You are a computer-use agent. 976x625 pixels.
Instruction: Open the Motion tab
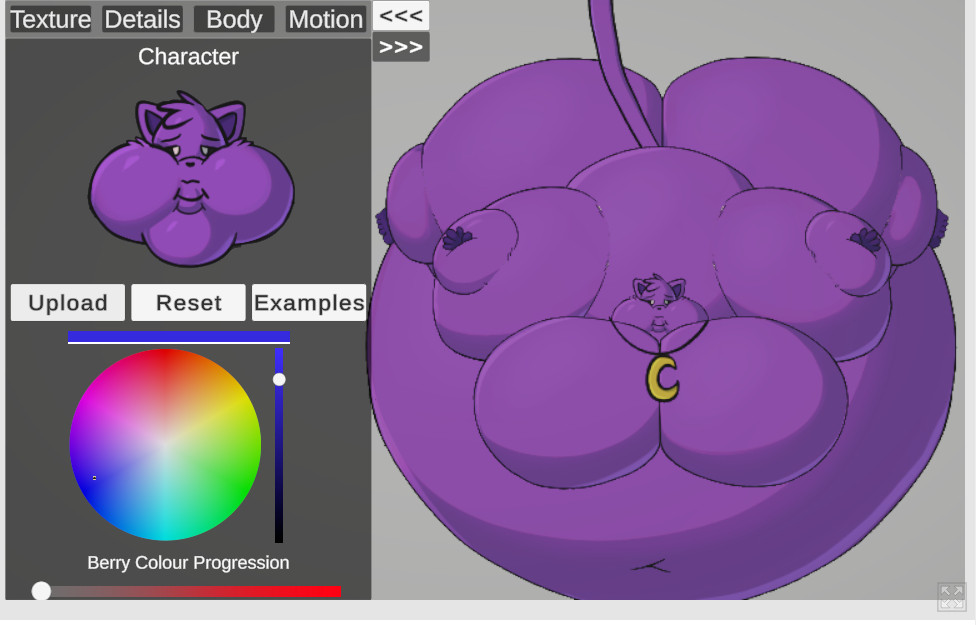(325, 19)
